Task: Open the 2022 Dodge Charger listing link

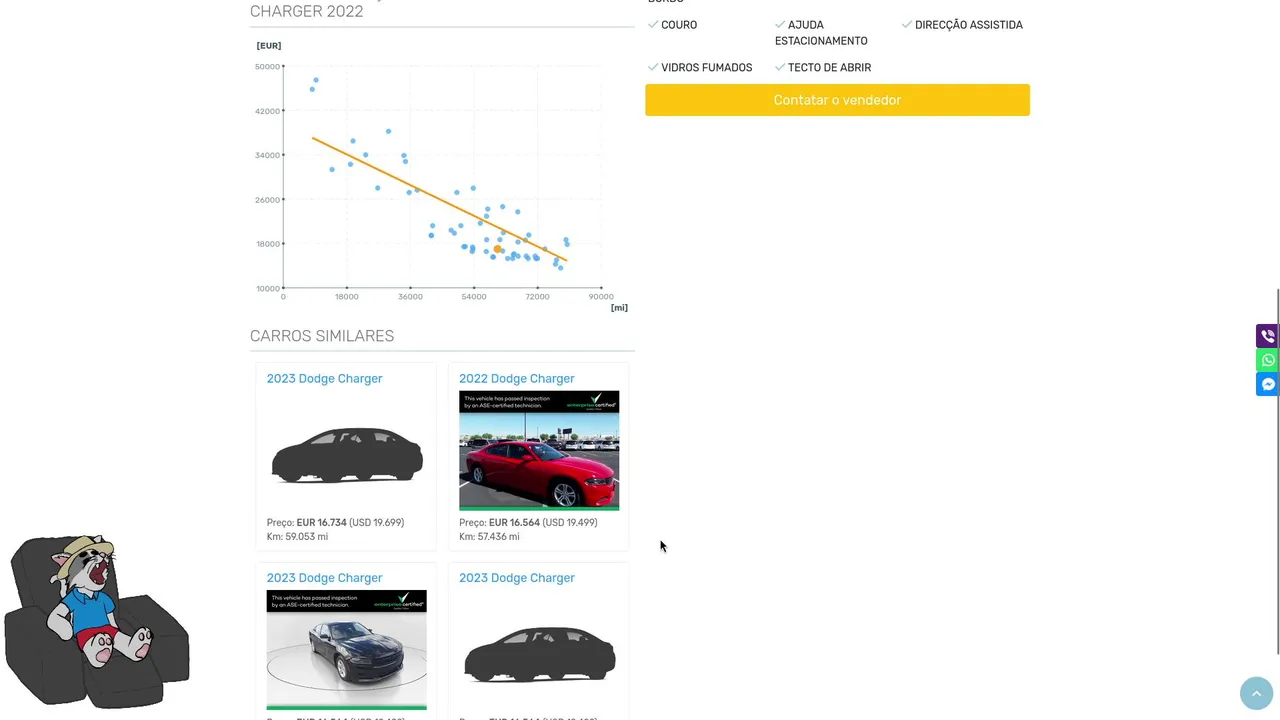Action: coord(517,378)
